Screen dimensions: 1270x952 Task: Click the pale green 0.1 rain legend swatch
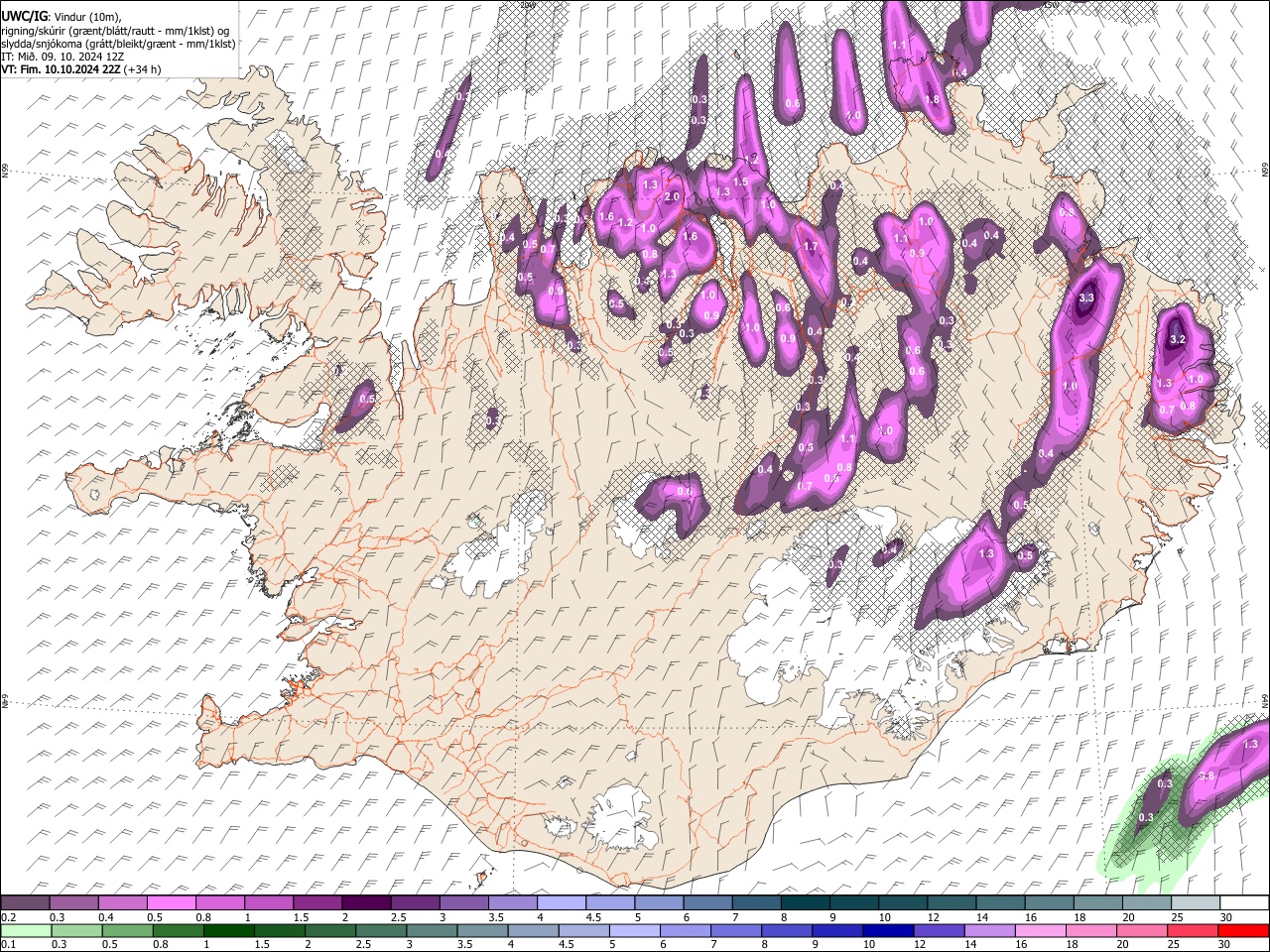point(26,930)
